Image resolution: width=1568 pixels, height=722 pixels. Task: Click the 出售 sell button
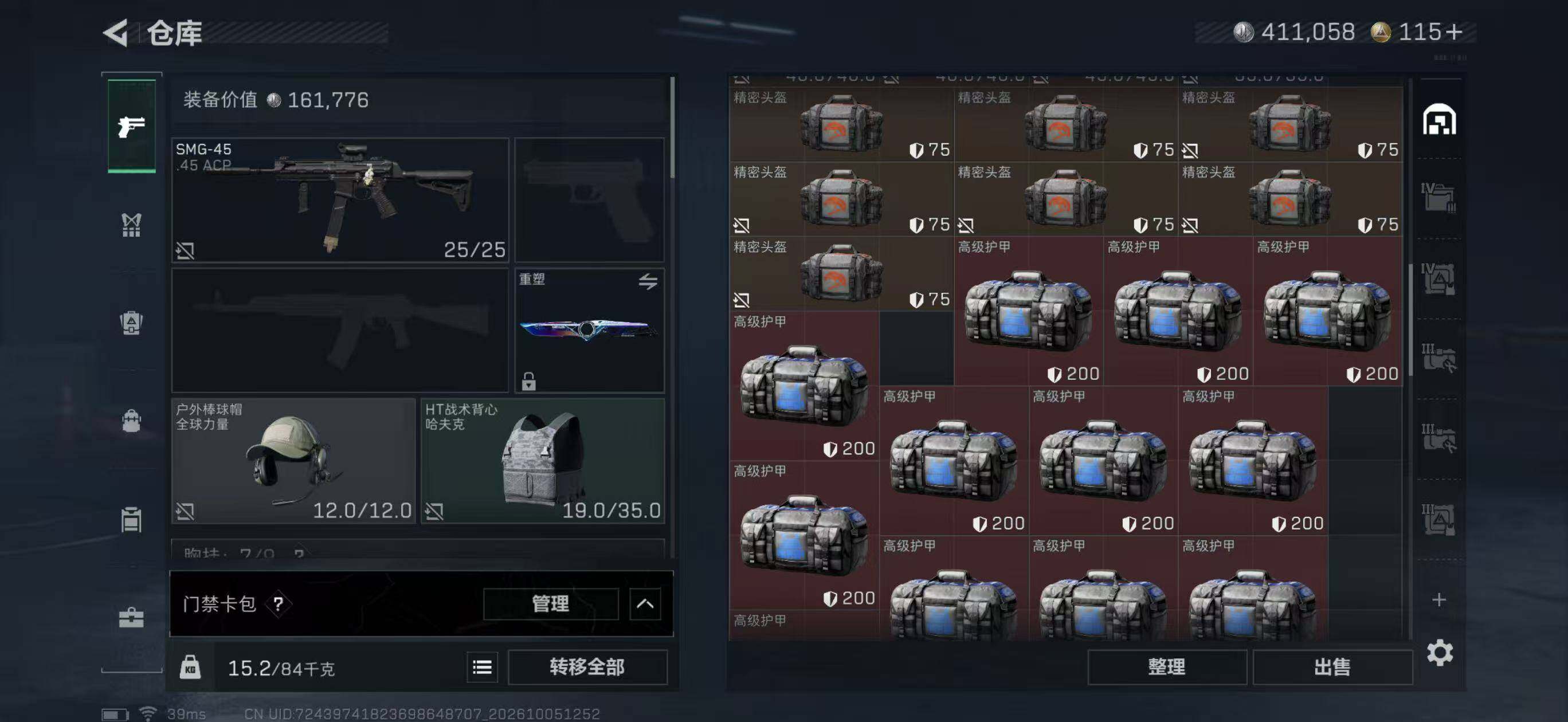pos(1332,667)
